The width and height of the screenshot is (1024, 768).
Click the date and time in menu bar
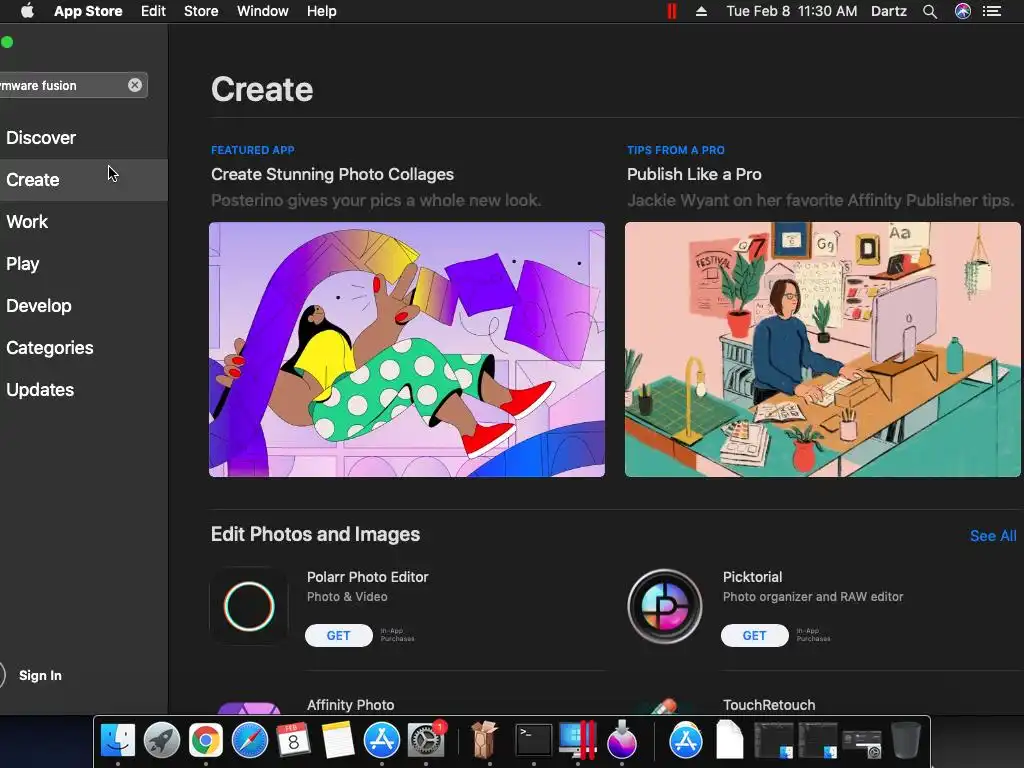point(792,11)
